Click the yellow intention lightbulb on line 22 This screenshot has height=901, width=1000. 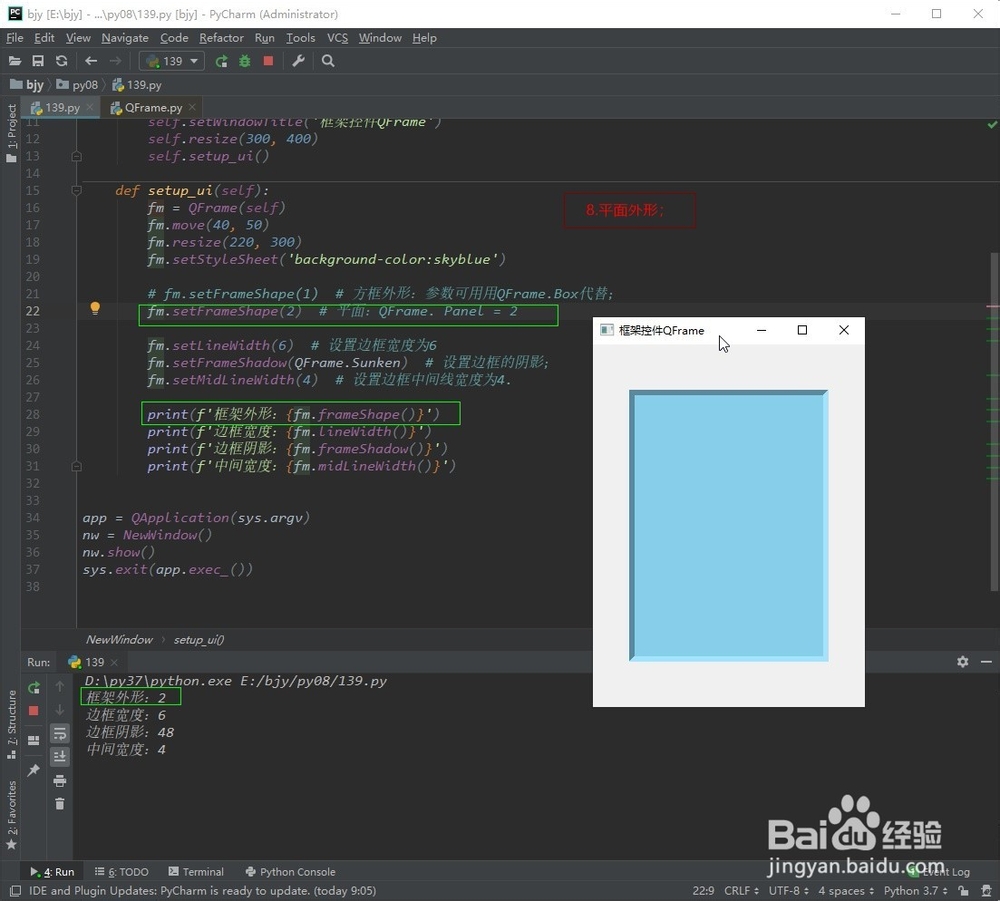point(95,309)
